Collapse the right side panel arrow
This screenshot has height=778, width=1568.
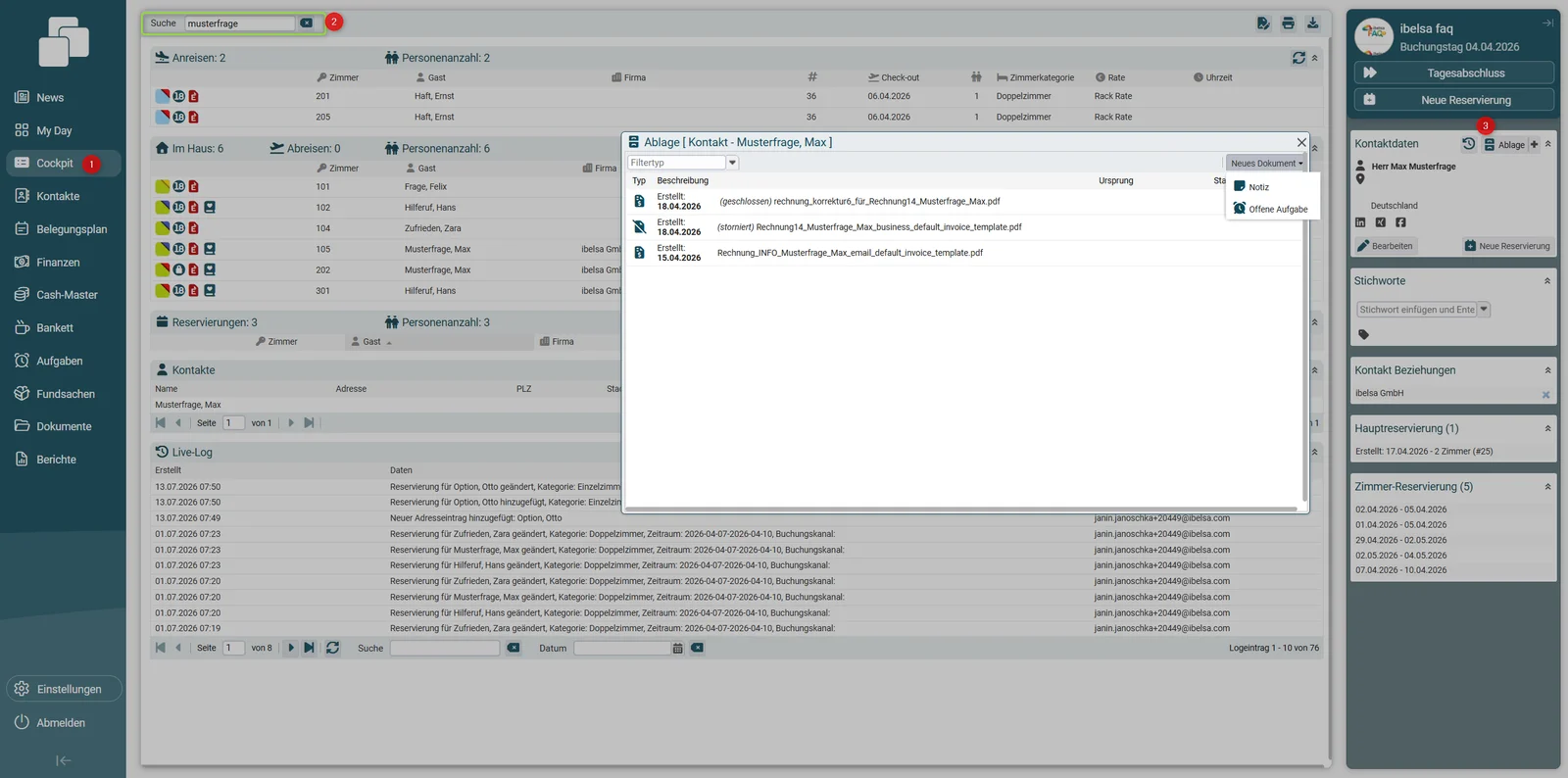(x=1547, y=23)
